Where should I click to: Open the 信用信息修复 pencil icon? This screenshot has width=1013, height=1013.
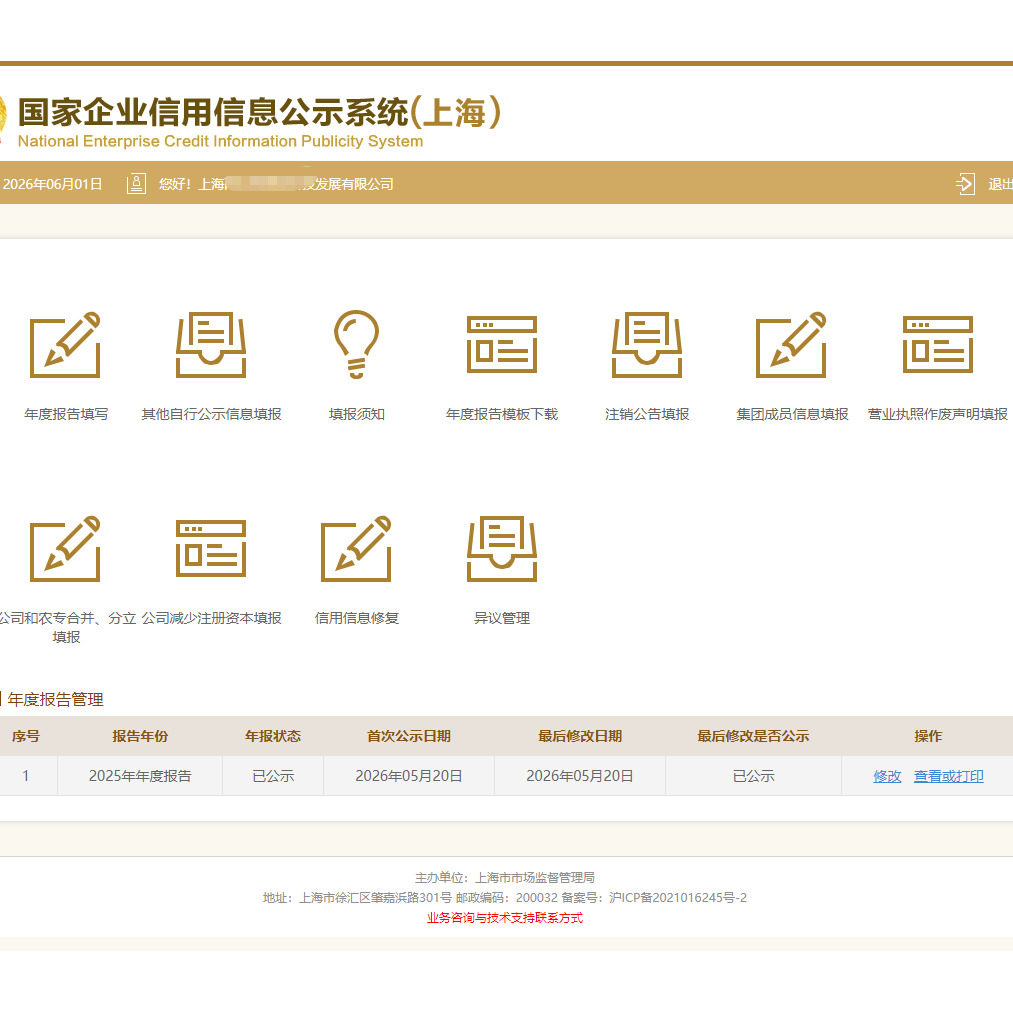(357, 548)
